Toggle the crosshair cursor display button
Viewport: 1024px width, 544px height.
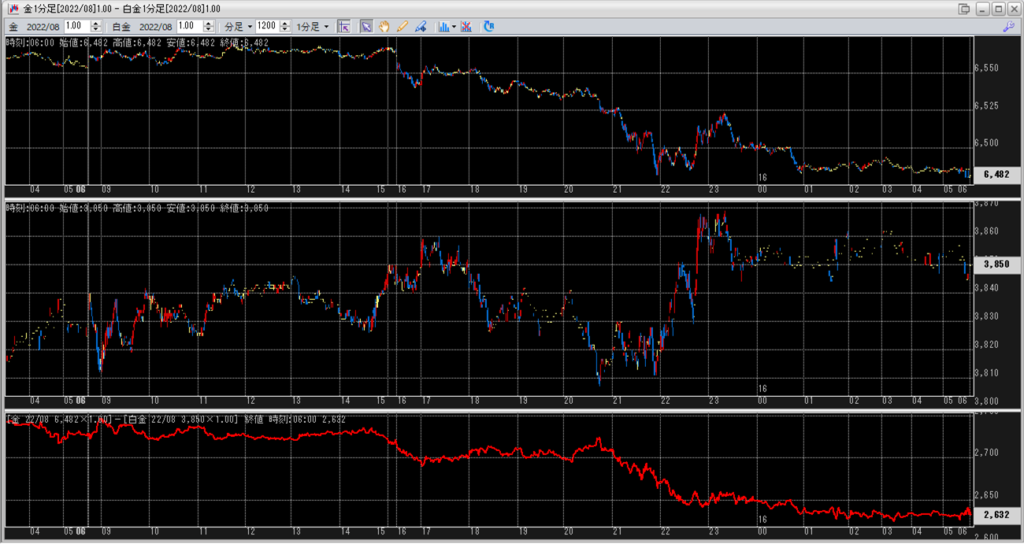(344, 26)
